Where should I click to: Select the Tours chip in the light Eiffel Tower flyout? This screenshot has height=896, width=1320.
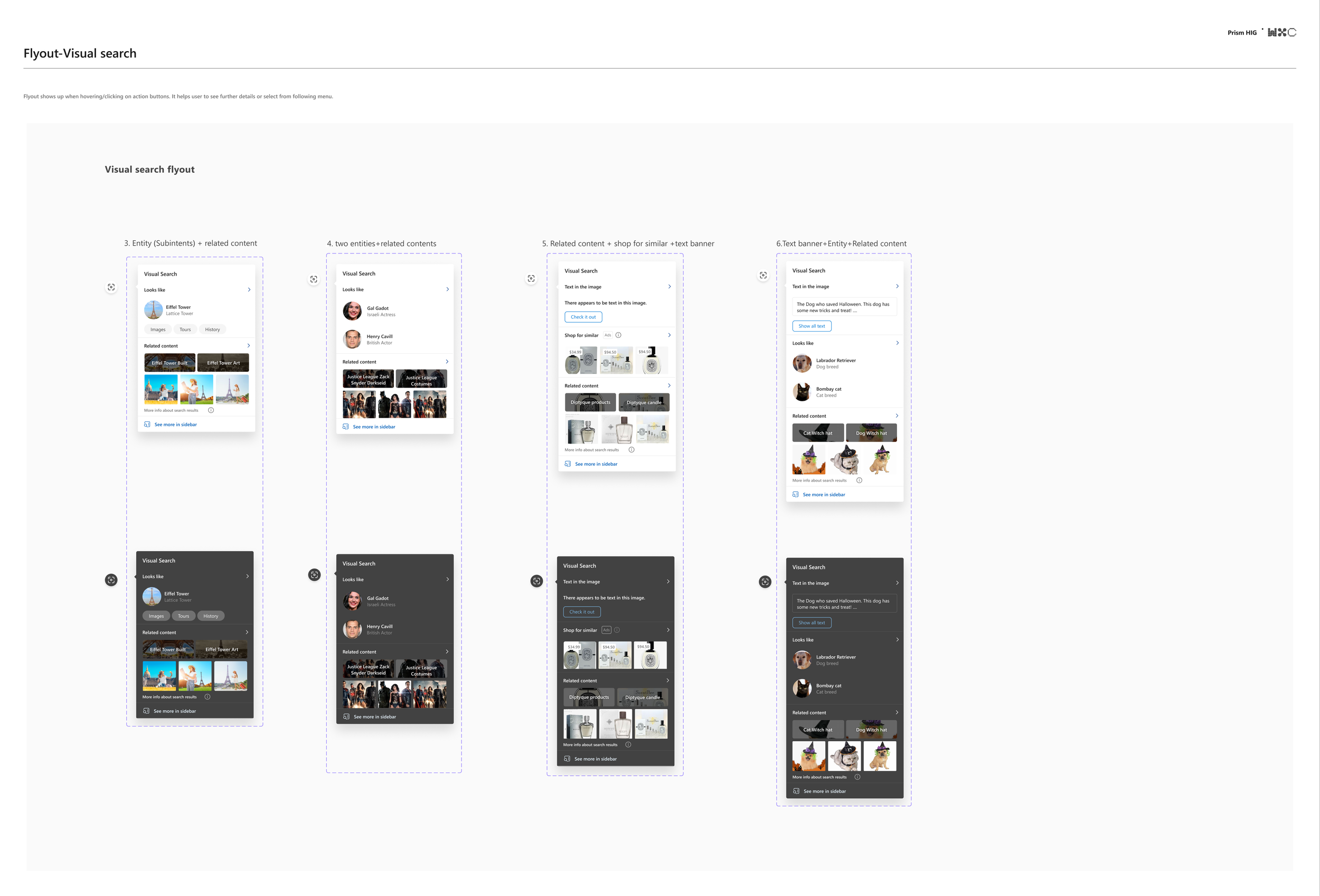185,329
